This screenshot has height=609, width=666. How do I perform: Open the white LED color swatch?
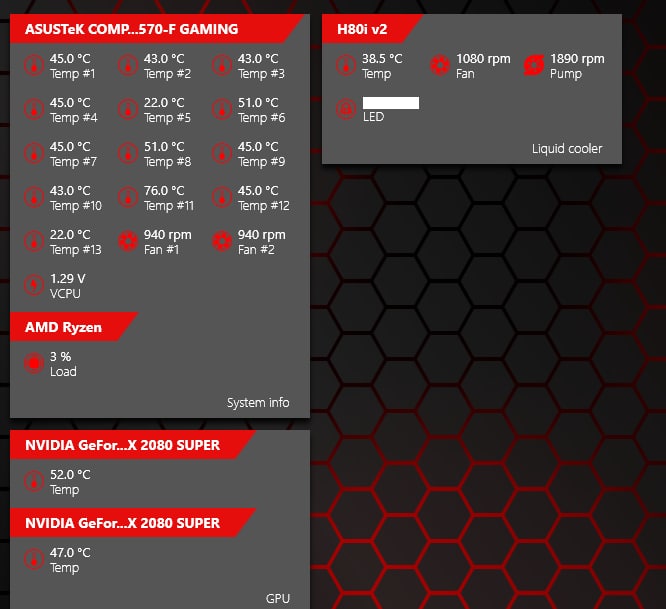point(391,103)
